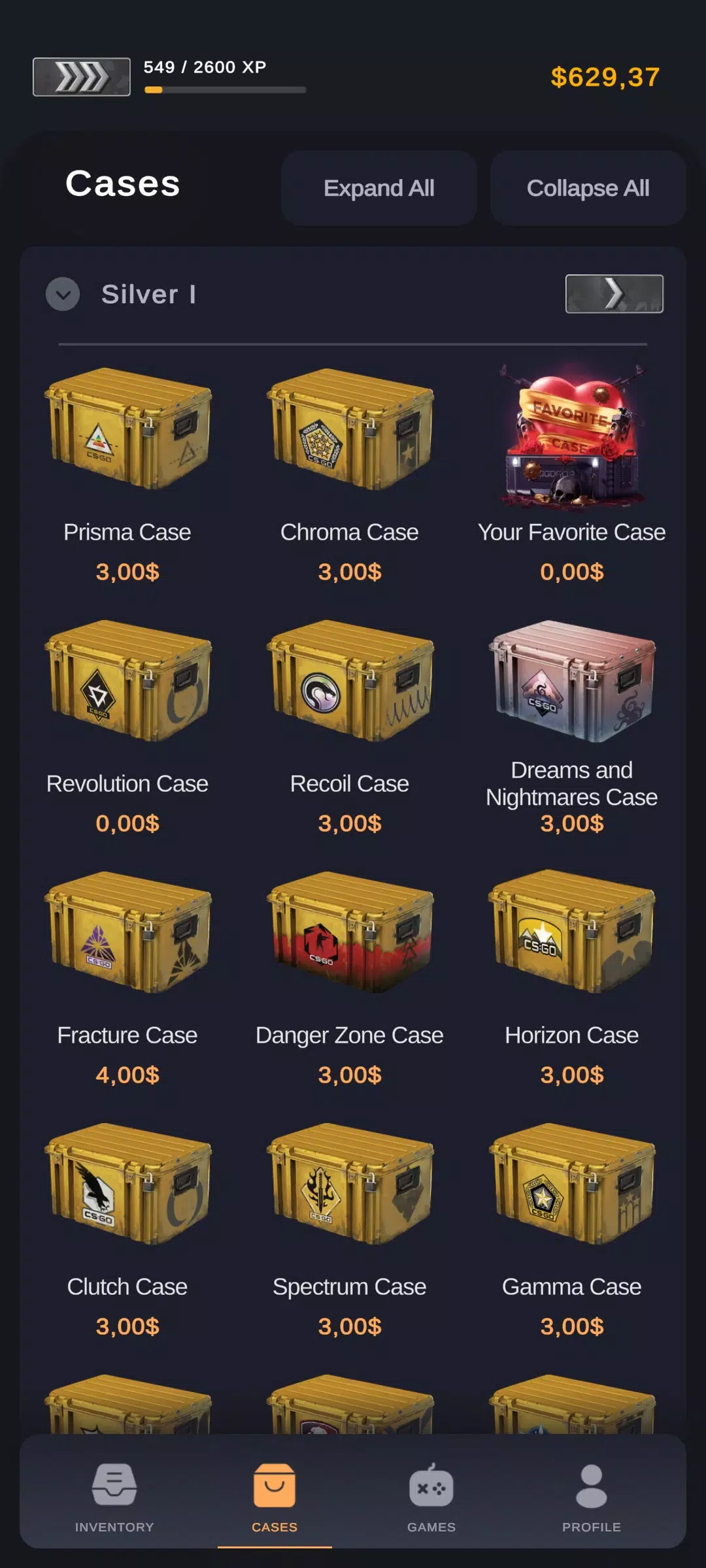Tap the triple-chevron rank icon
Screen dimensions: 706x1568
point(82,77)
